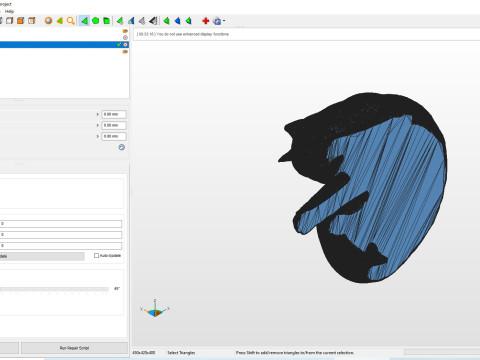Image resolution: width=480 pixels, height=360 pixels.
Task: Click the red circle icon in the selected row
Action: coord(125,44)
